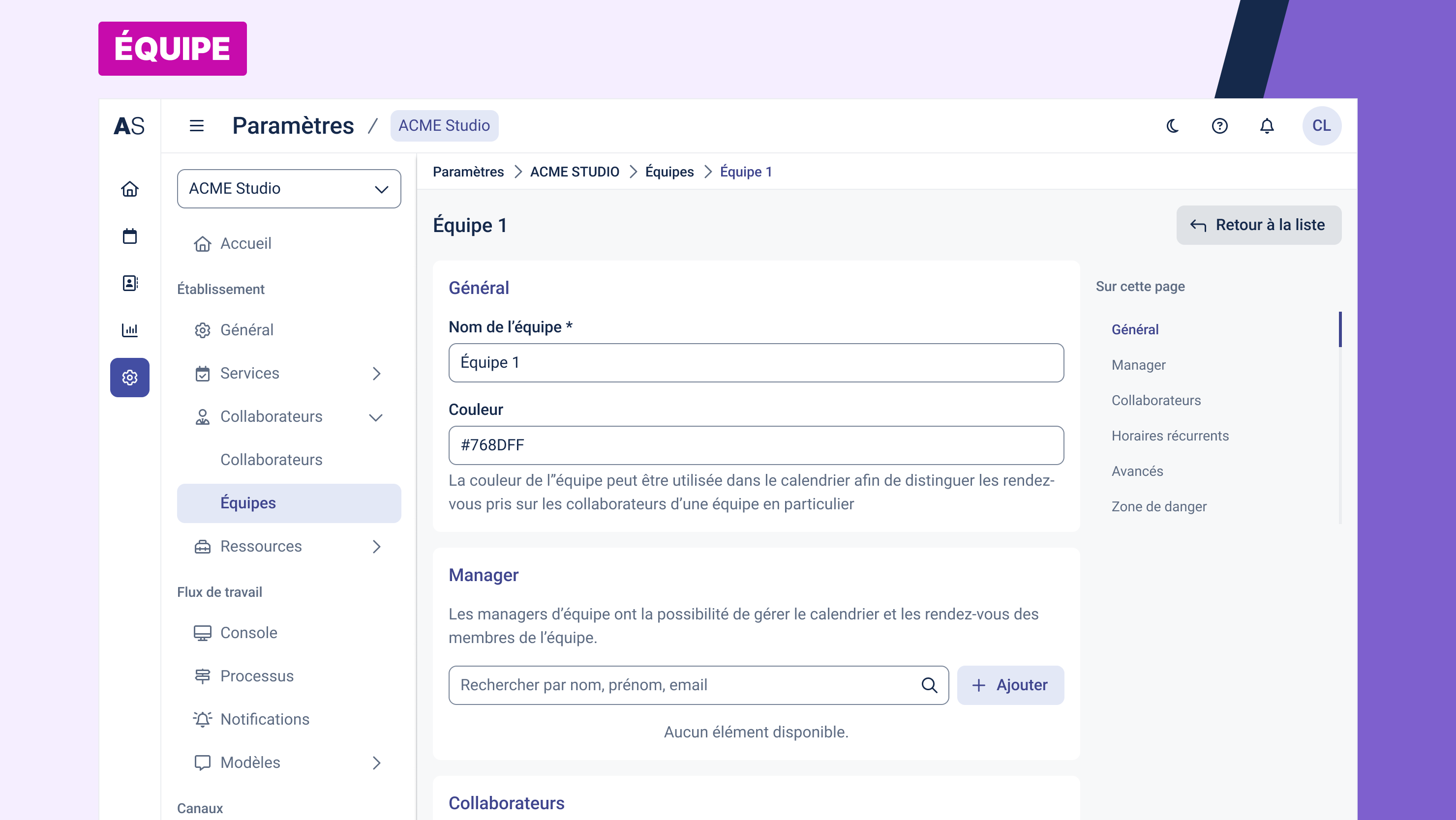Jump to Collaborateurs in page outline
The width and height of the screenshot is (1456, 820).
point(1156,400)
